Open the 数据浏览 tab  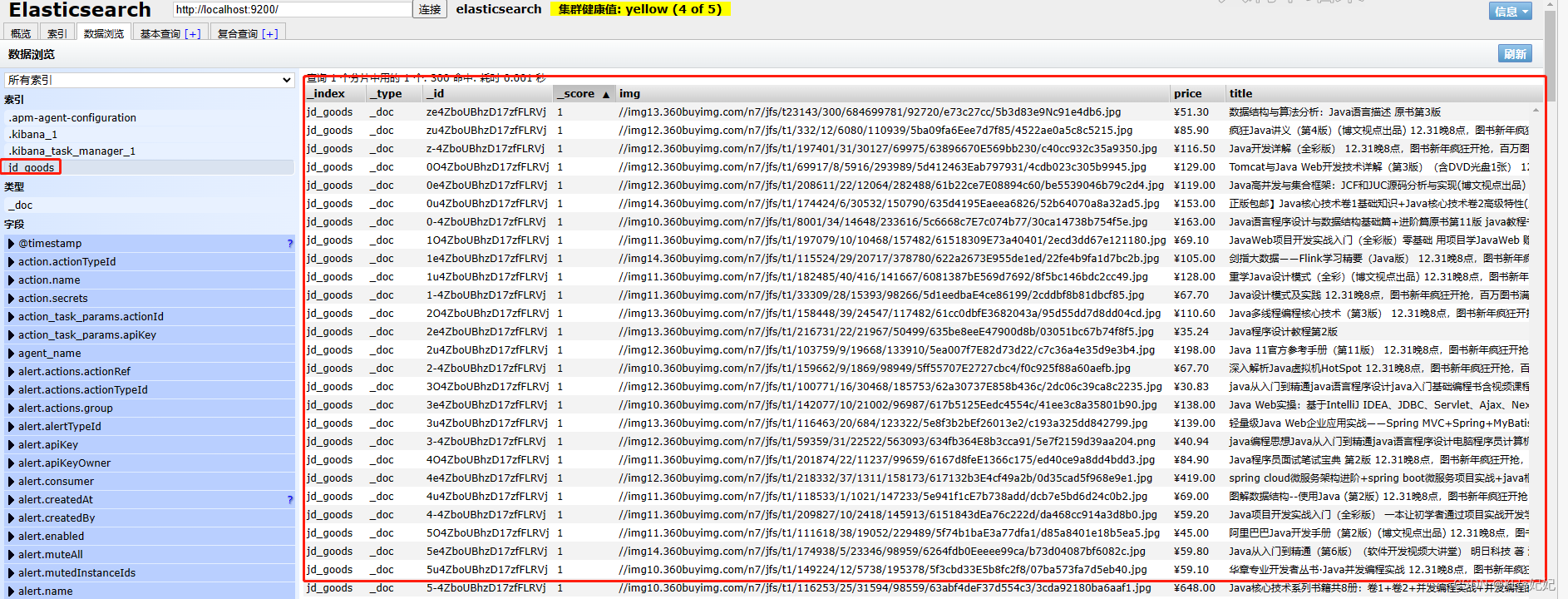click(x=104, y=33)
